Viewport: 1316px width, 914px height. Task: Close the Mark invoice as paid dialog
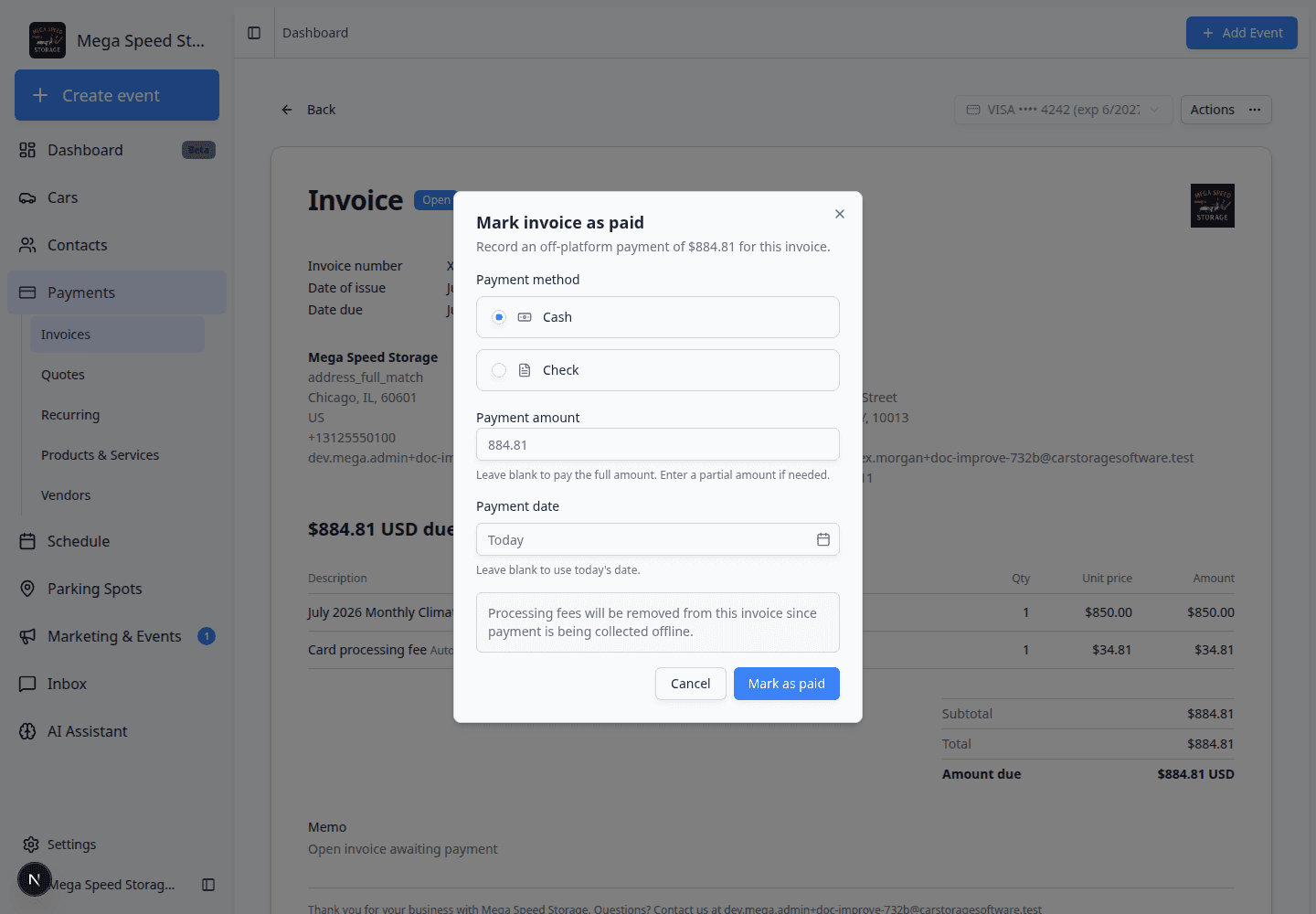click(840, 214)
